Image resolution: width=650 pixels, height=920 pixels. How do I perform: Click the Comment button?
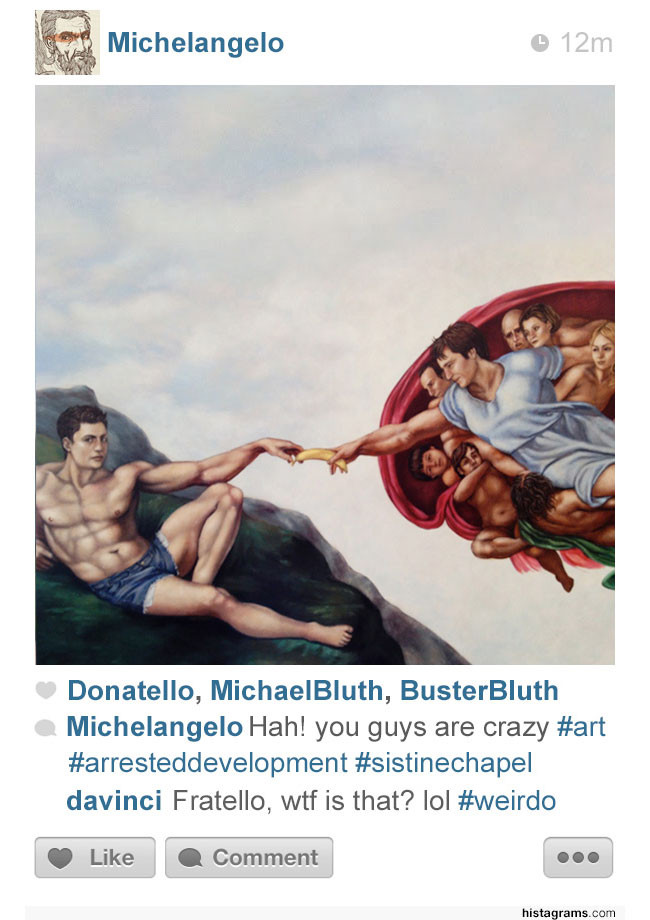249,857
